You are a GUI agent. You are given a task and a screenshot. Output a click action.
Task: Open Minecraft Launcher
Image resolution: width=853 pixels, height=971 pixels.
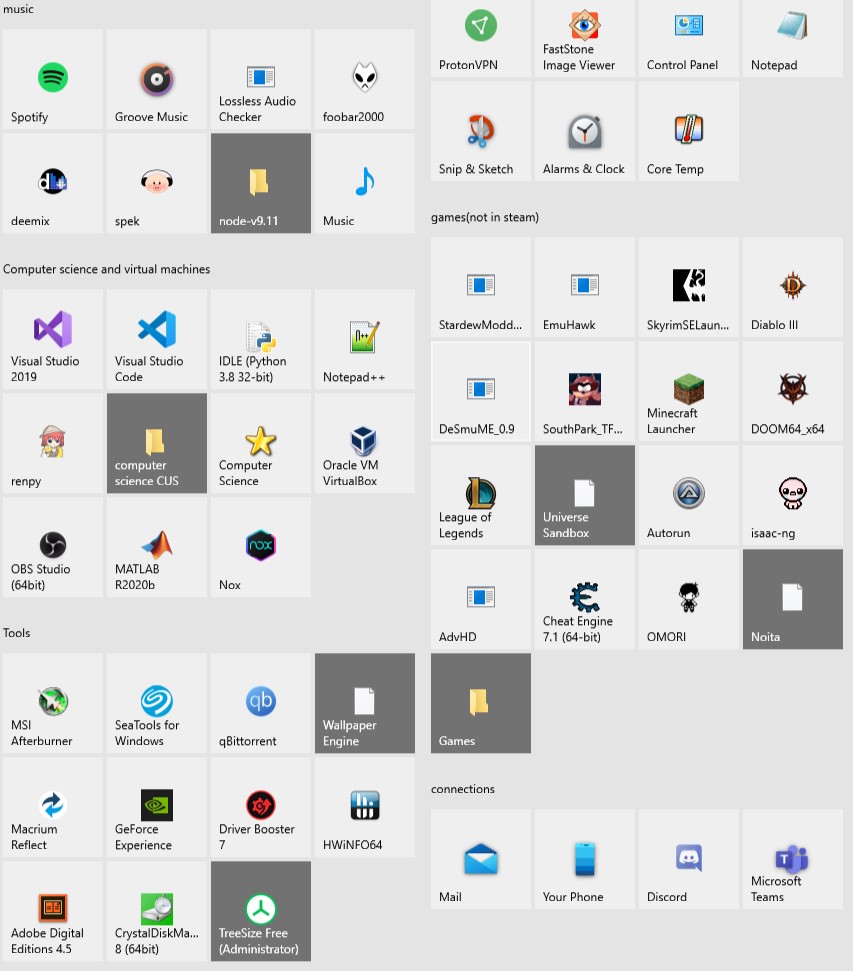pos(689,391)
